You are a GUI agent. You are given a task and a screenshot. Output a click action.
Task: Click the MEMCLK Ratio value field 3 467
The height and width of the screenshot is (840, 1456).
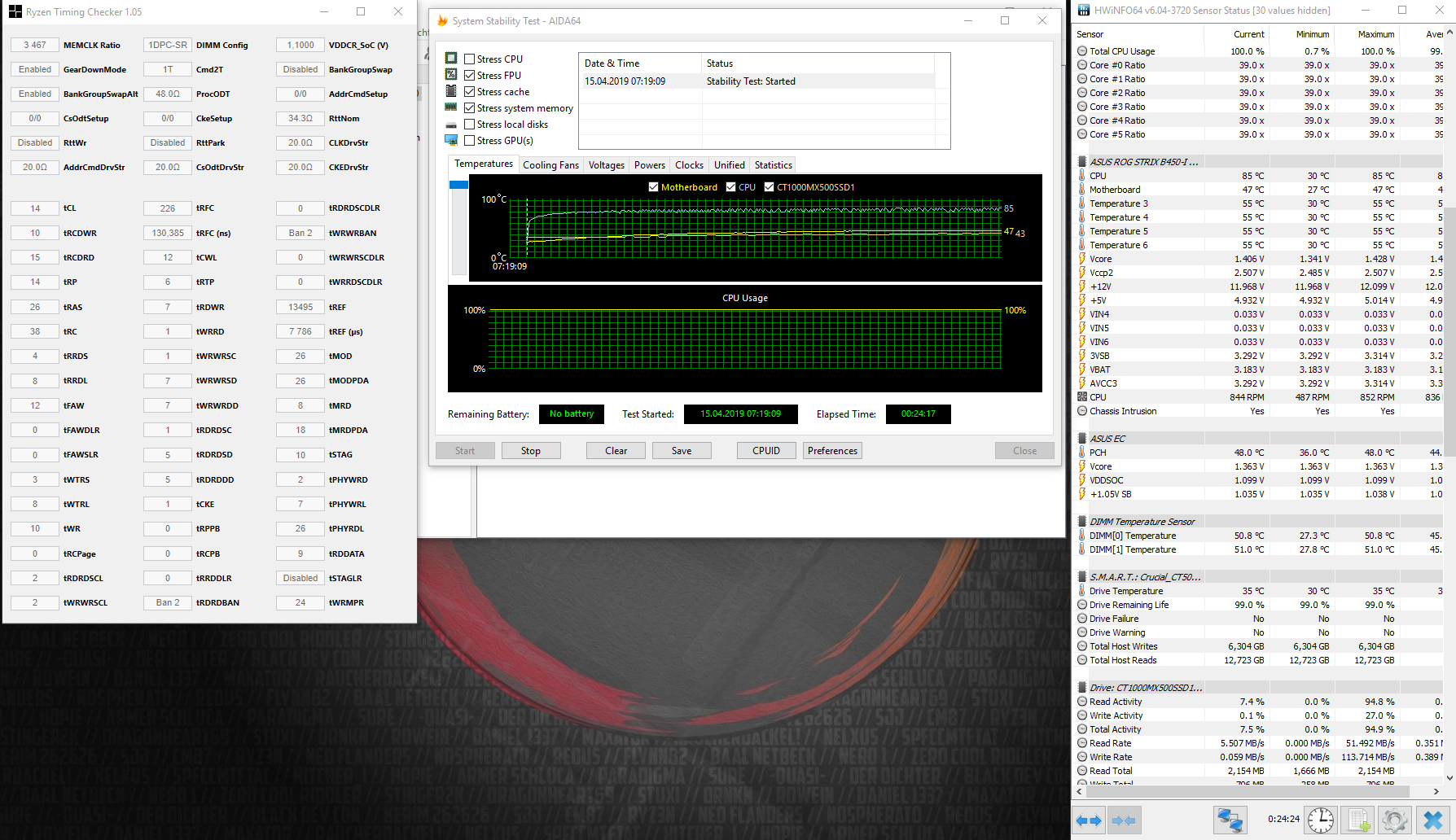[x=35, y=46]
